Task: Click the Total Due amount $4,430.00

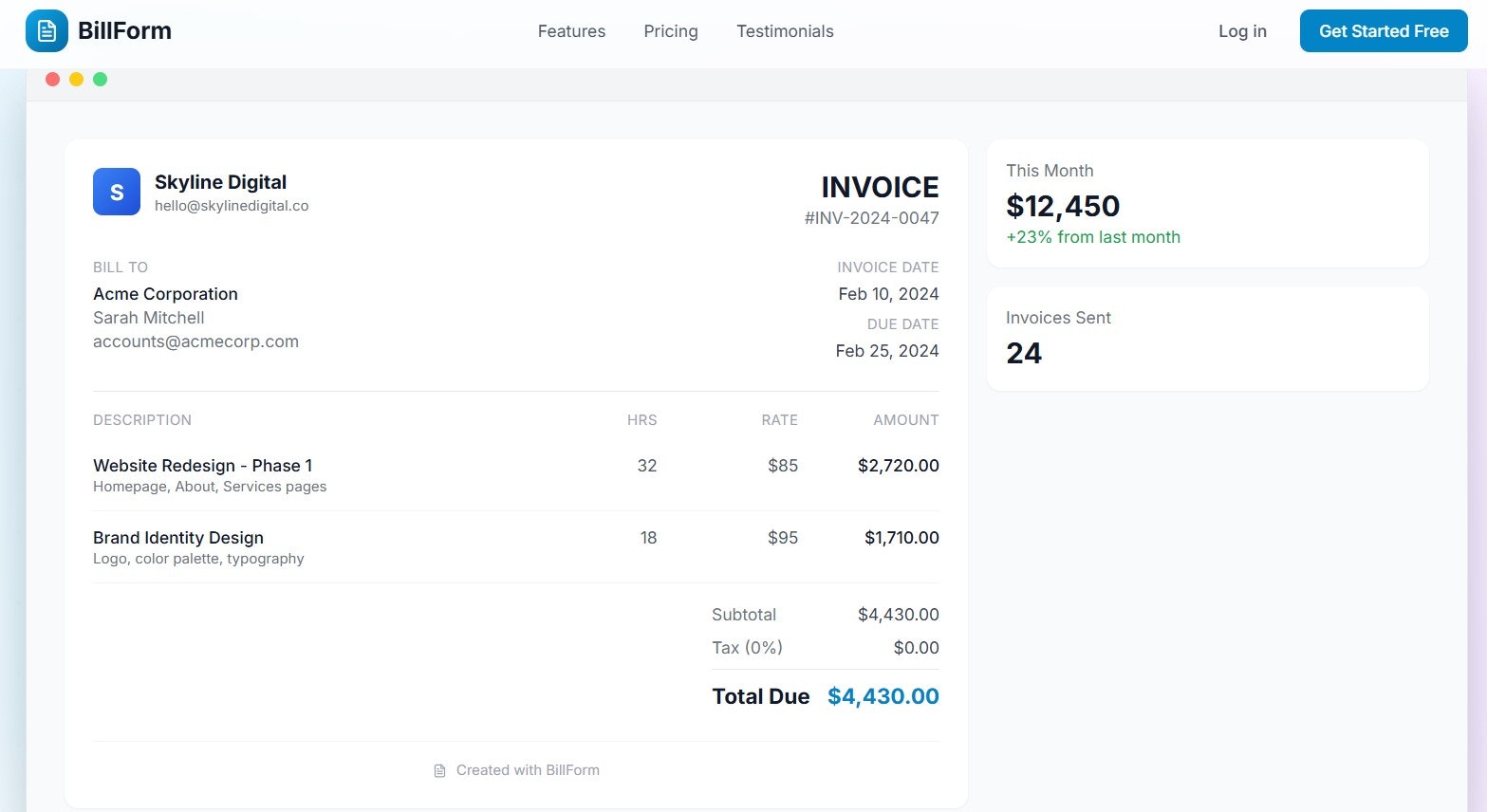Action: point(883,696)
